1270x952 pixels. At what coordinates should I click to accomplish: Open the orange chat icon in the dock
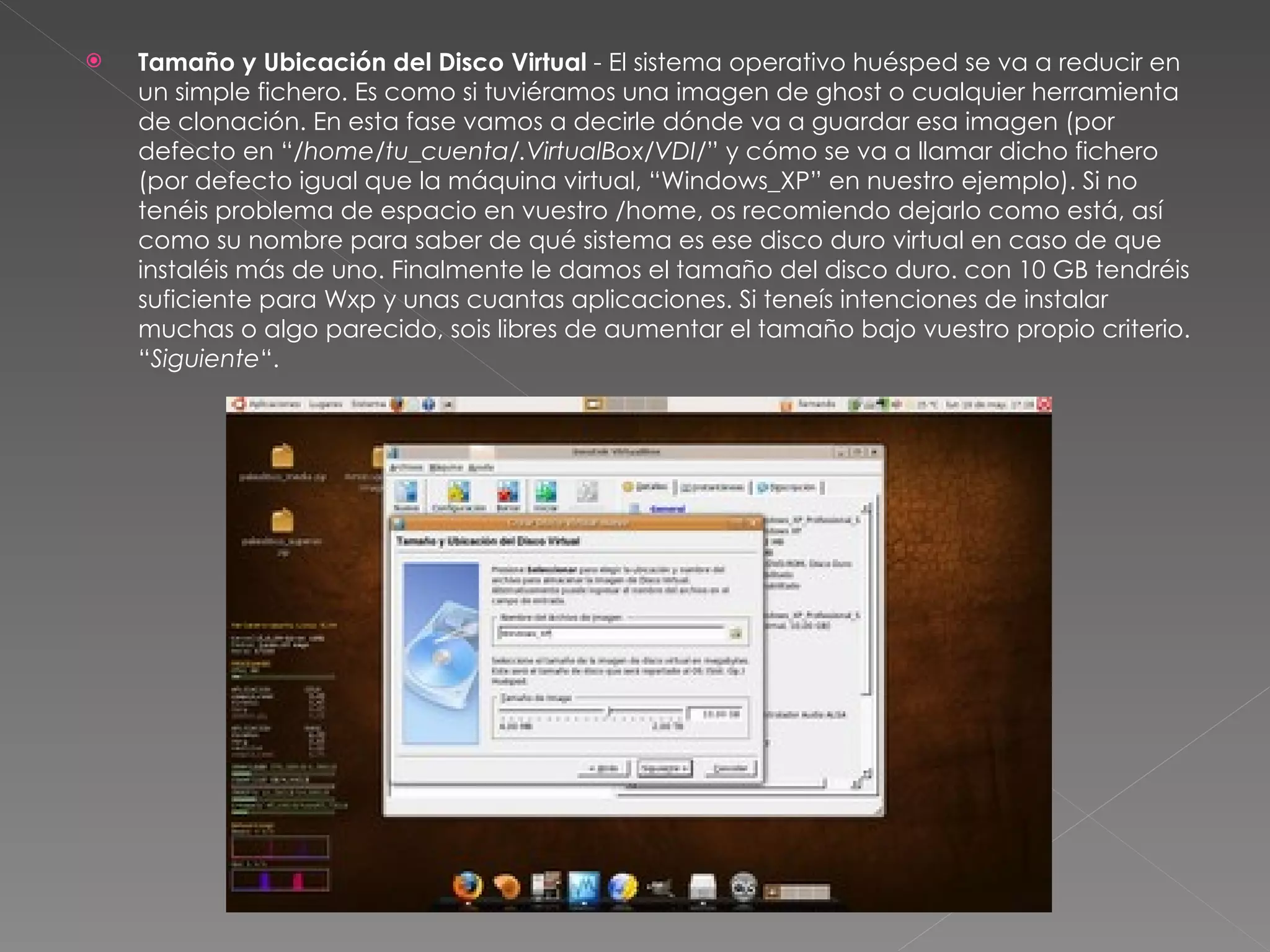508,886
